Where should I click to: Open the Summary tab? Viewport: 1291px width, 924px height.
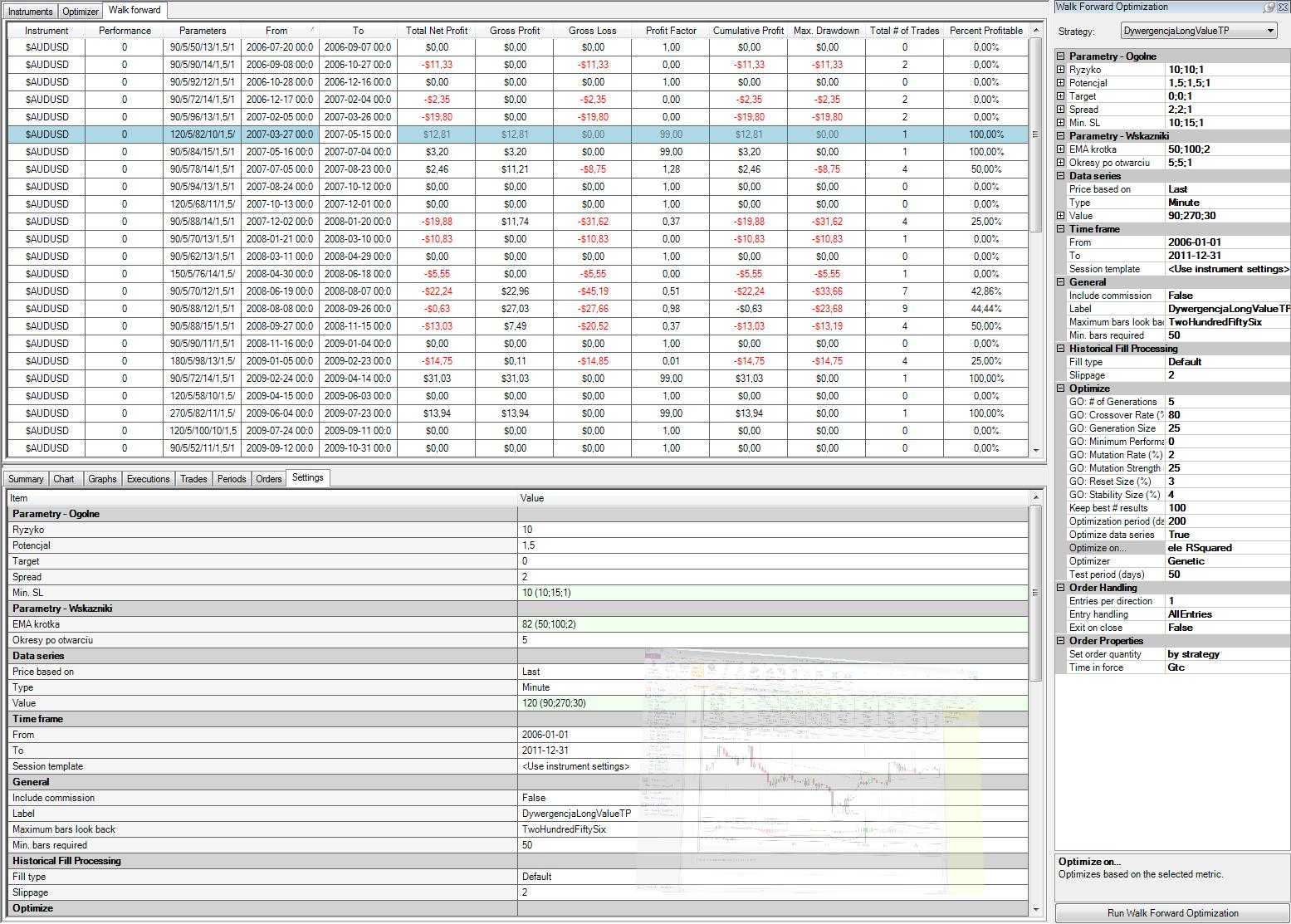[x=26, y=479]
